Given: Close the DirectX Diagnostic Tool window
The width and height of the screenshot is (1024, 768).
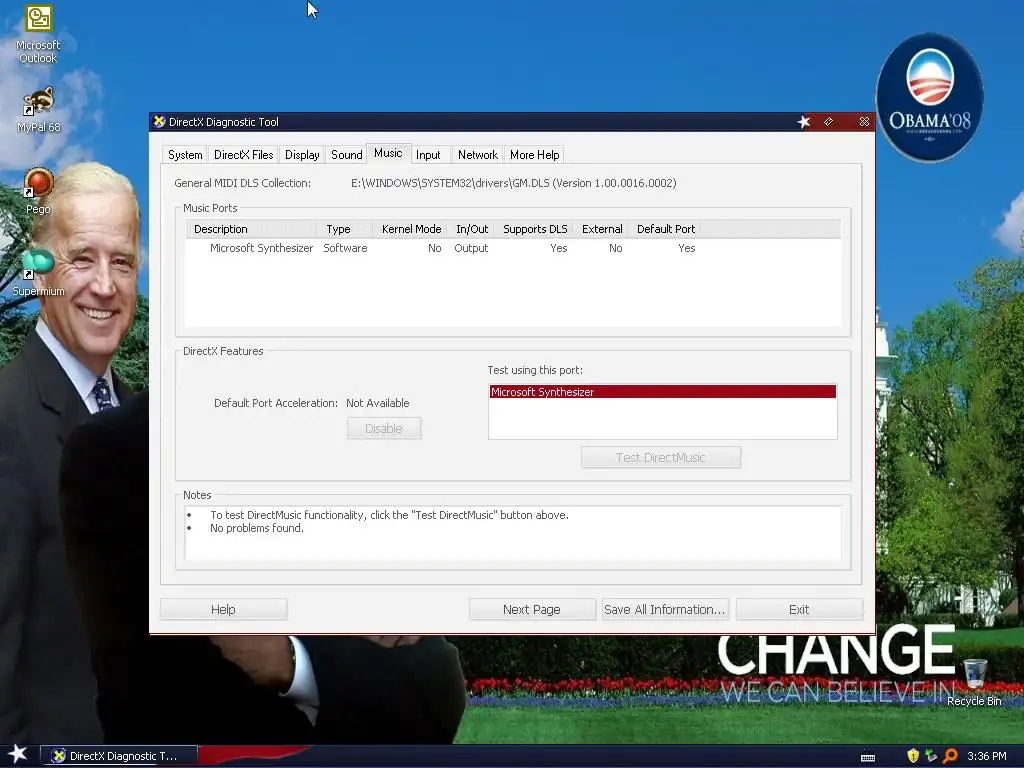Looking at the screenshot, I should 864,122.
